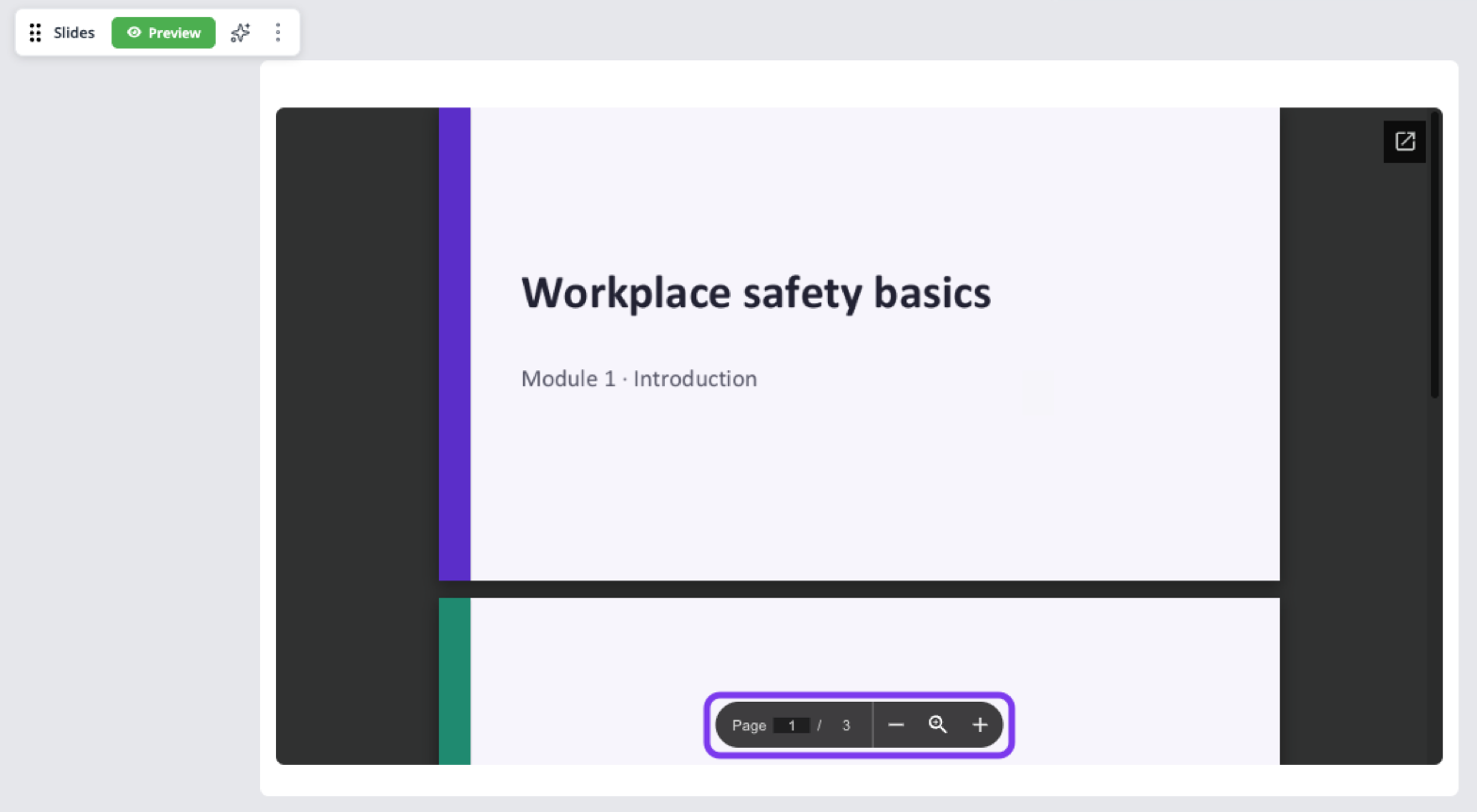The width and height of the screenshot is (1477, 812).
Task: Click the page number input field
Action: [x=791, y=725]
